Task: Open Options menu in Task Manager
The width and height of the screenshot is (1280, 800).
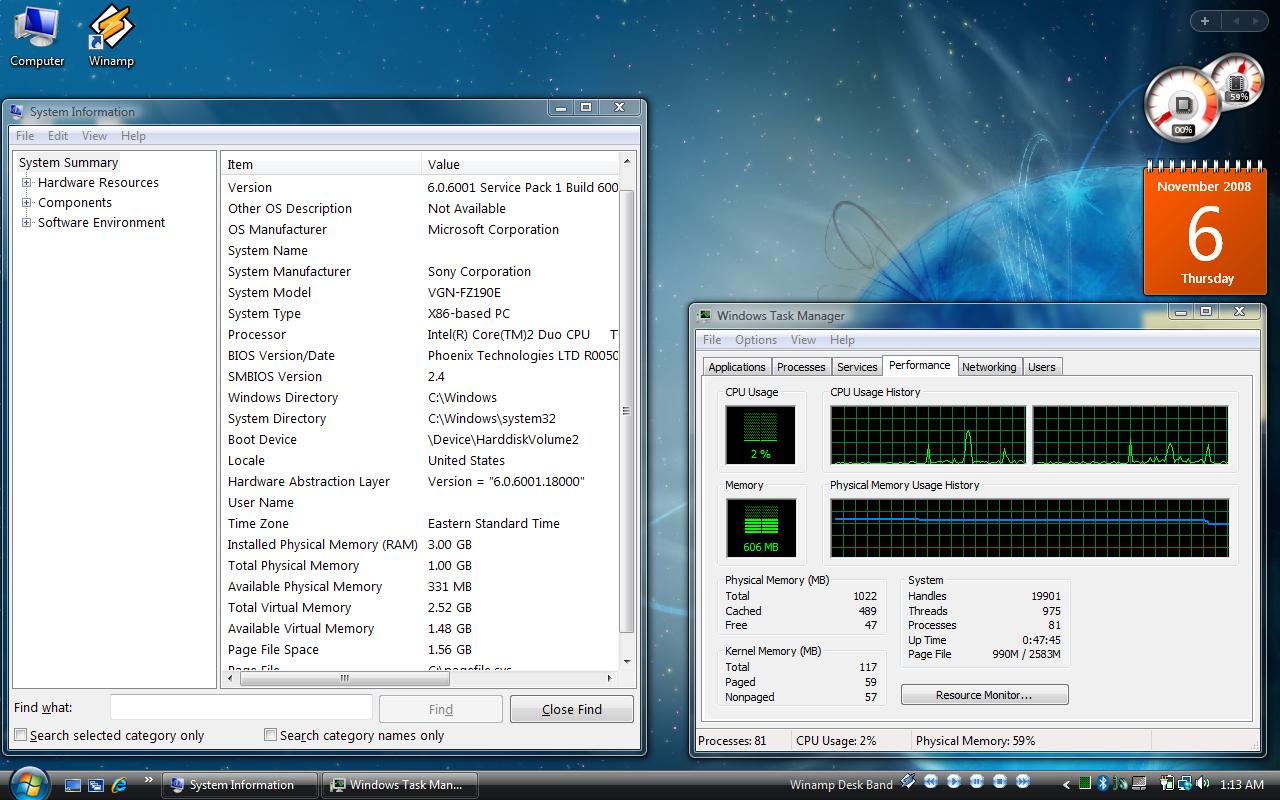Action: tap(756, 340)
